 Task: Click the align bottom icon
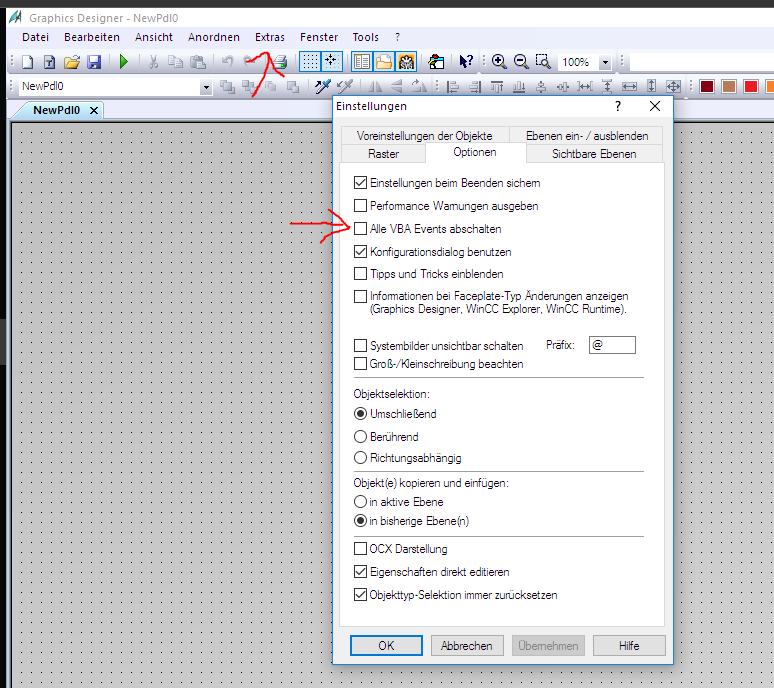(x=519, y=87)
